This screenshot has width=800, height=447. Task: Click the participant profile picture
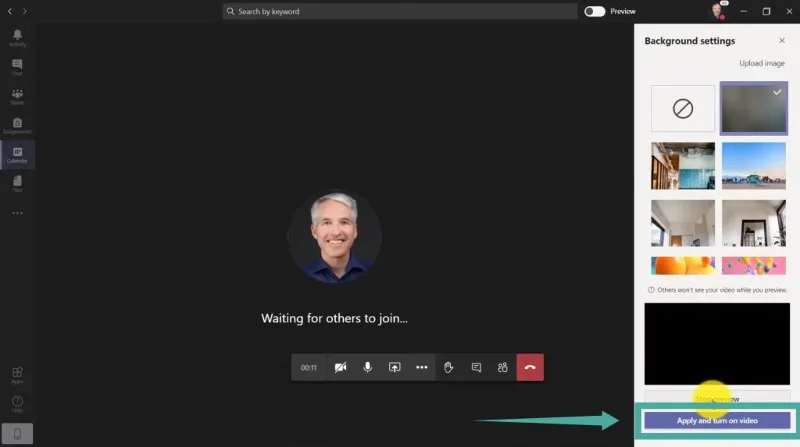point(335,237)
